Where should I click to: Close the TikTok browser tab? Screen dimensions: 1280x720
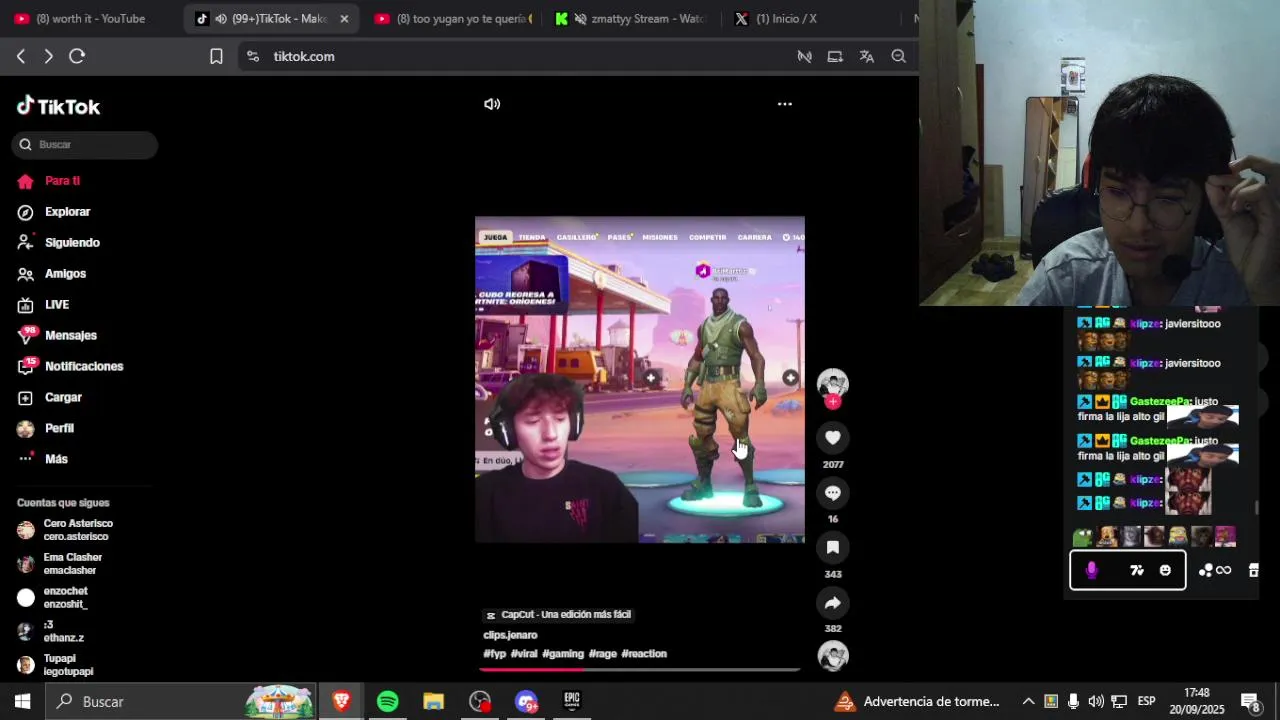click(x=344, y=19)
